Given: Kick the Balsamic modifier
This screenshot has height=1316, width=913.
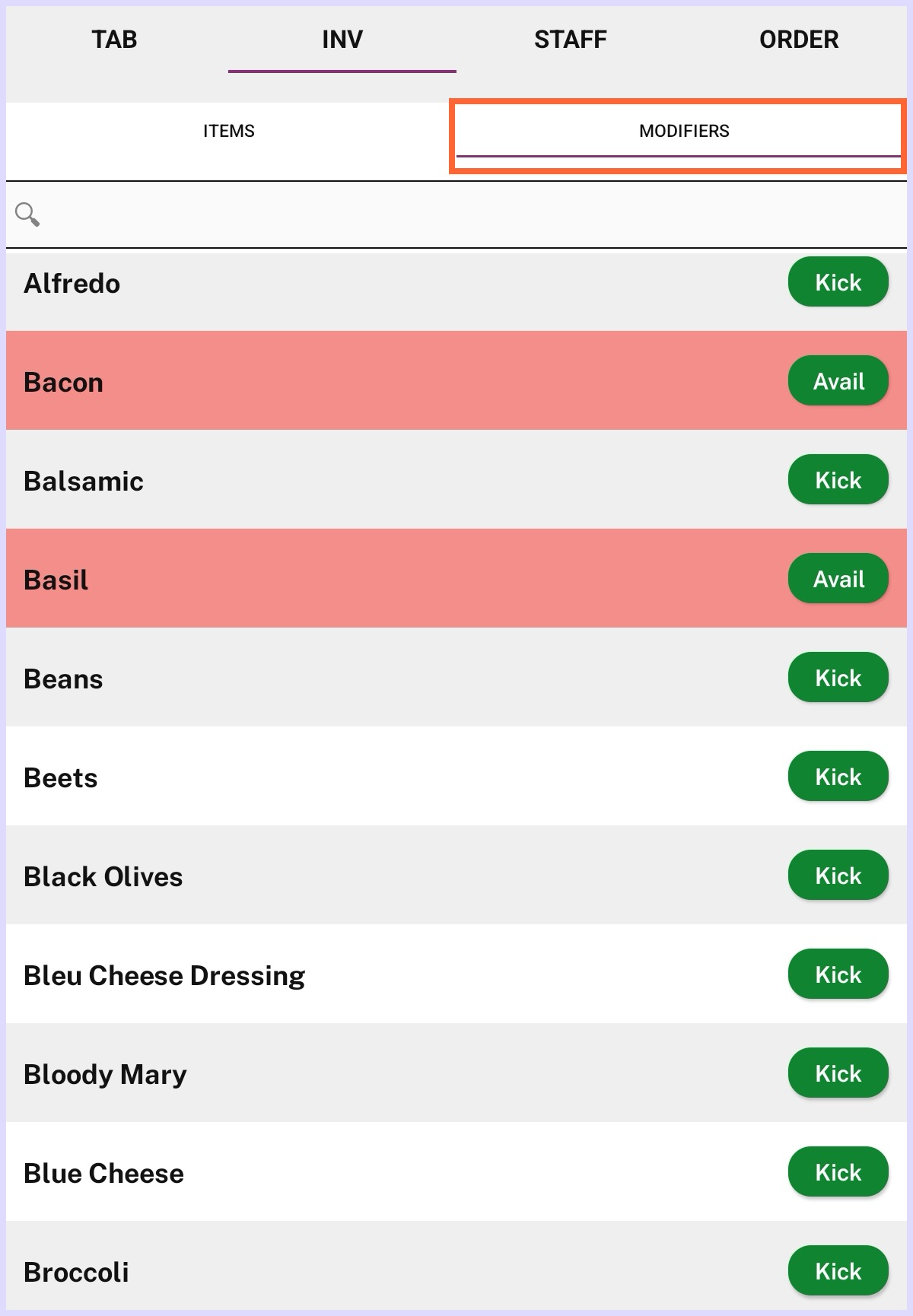Looking at the screenshot, I should click(838, 480).
